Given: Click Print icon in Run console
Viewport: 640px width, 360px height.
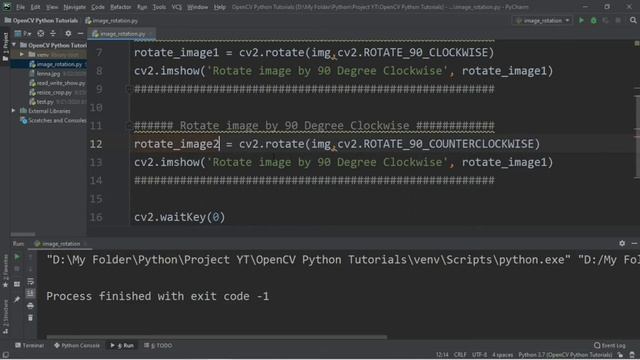Looking at the screenshot, I should point(30,306).
